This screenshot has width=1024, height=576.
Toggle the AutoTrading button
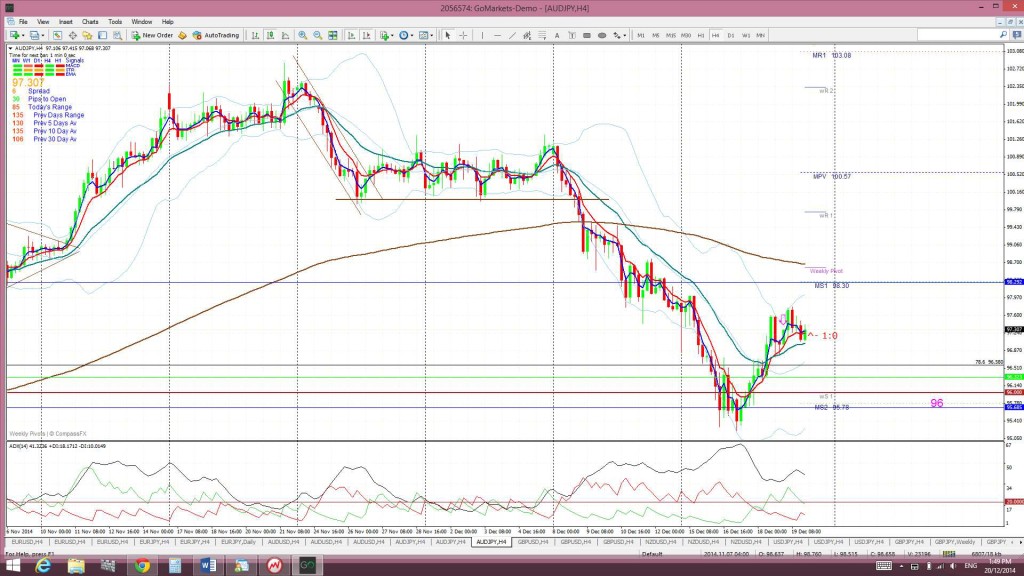(216, 35)
